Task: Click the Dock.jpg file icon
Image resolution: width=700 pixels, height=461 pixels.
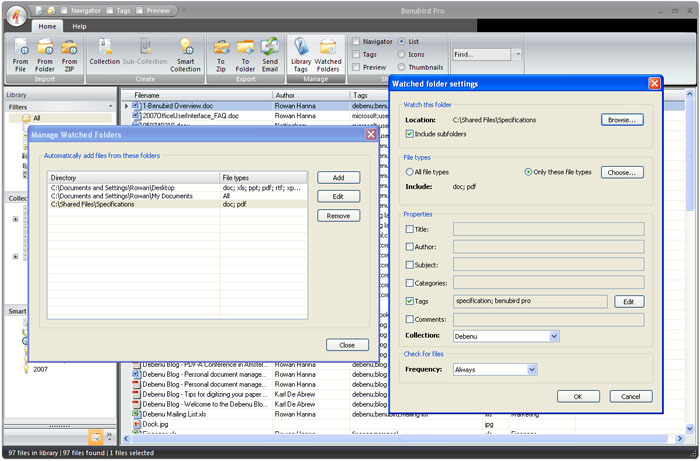Action: coord(137,424)
